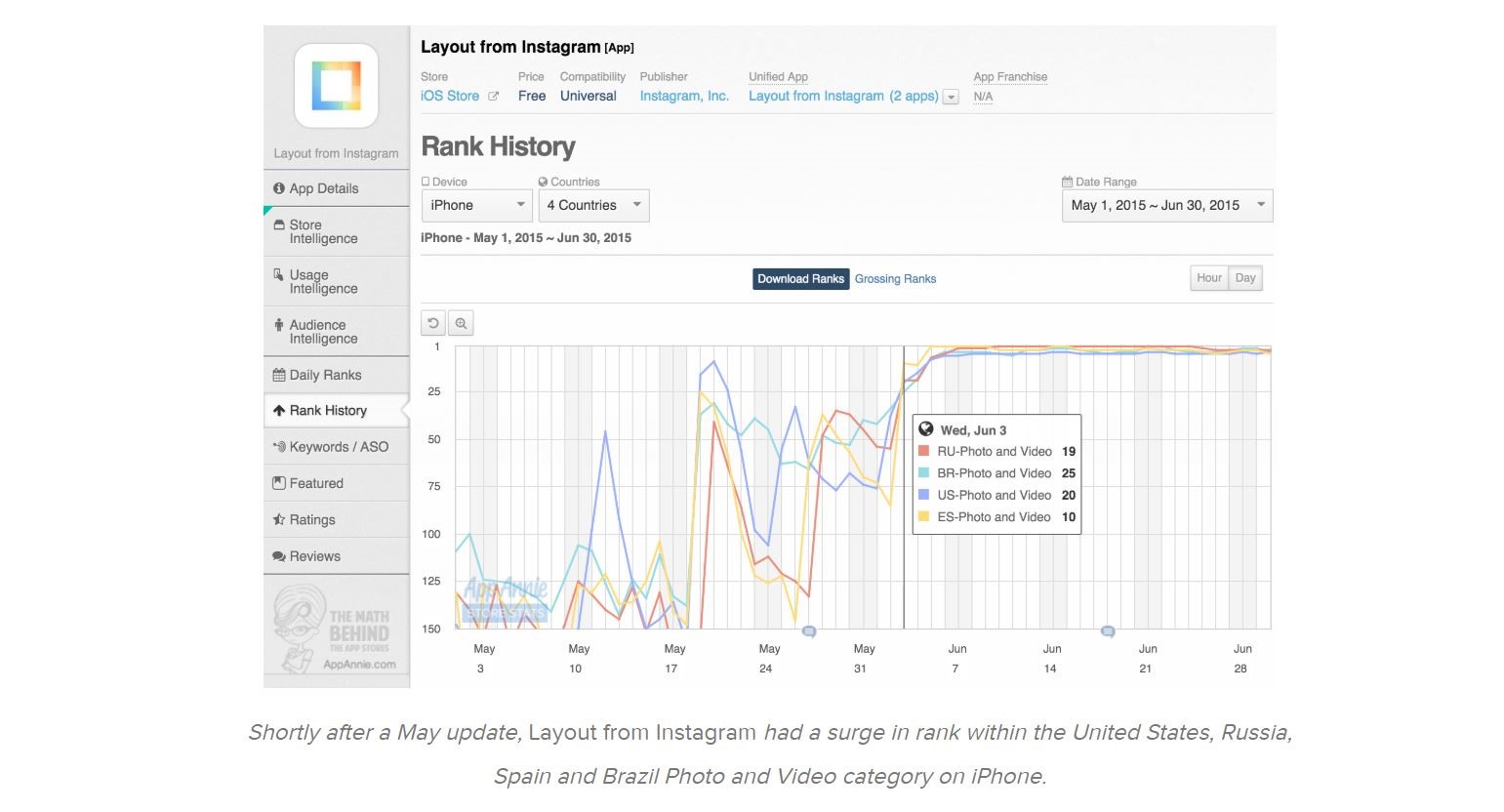
Task: Click the 'Rank History' heading
Action: pos(498,146)
